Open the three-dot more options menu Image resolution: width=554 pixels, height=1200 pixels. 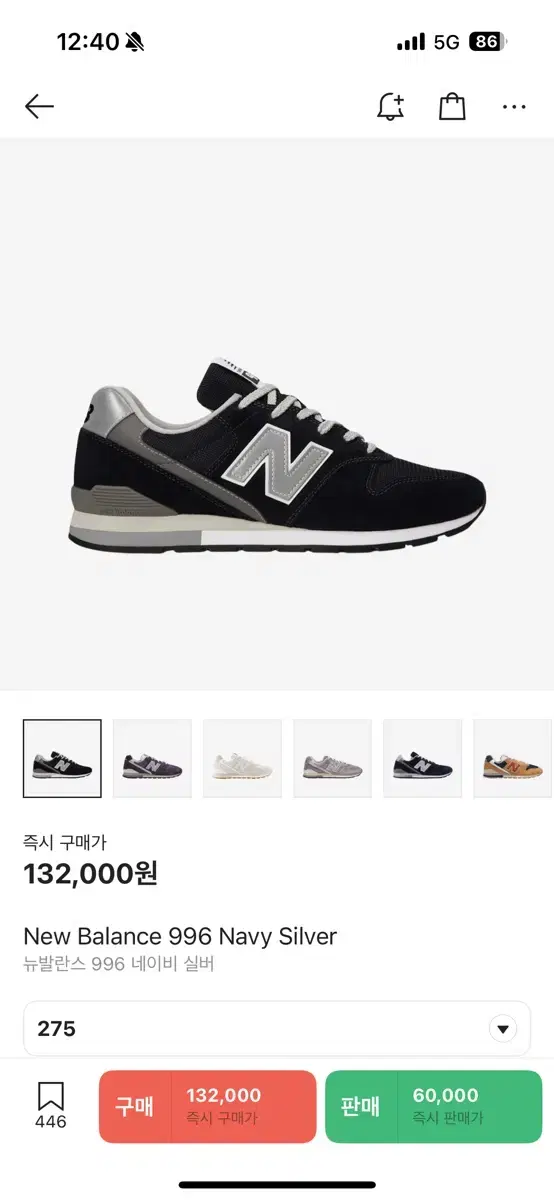click(514, 107)
